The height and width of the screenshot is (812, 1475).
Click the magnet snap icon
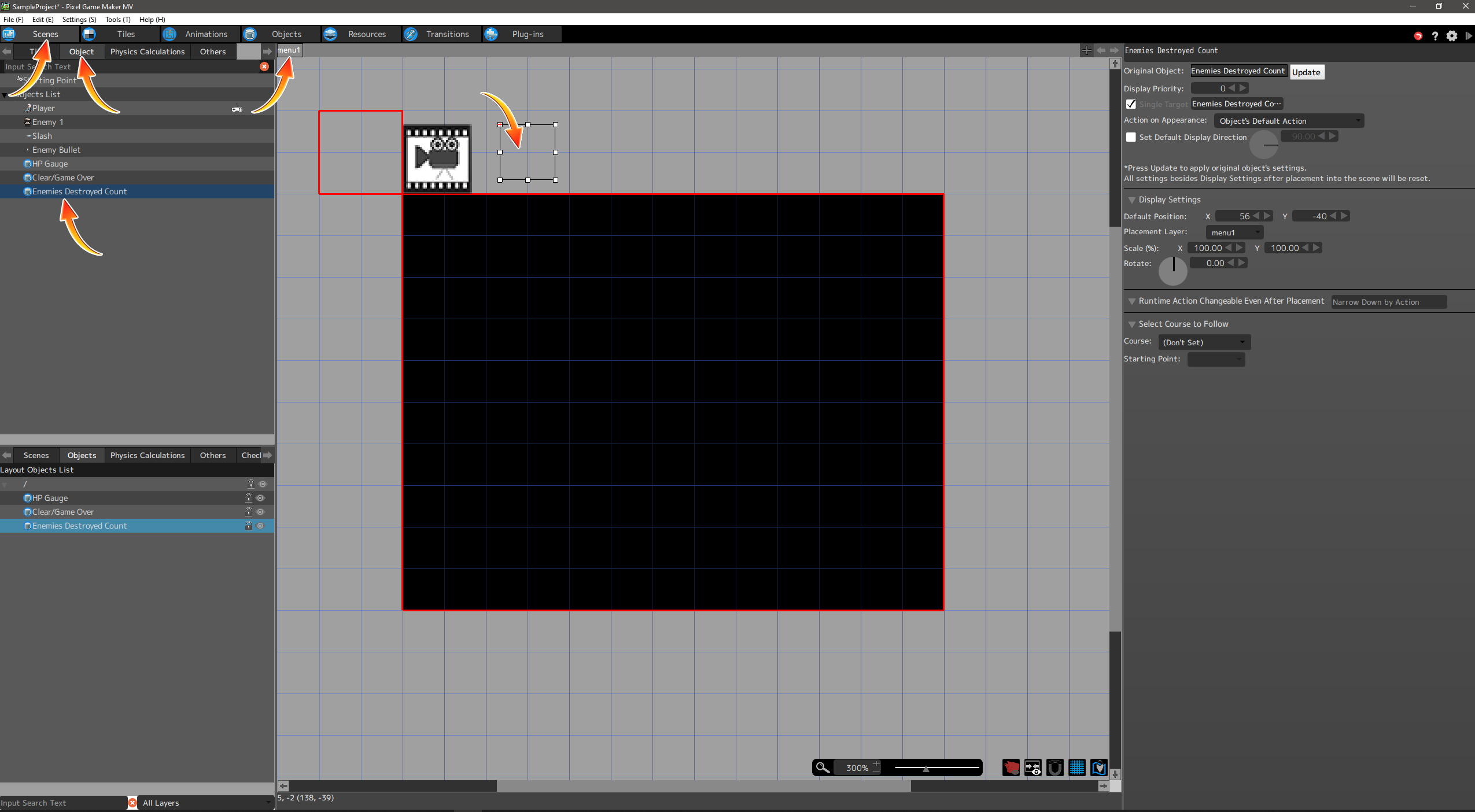pyautogui.click(x=1054, y=767)
